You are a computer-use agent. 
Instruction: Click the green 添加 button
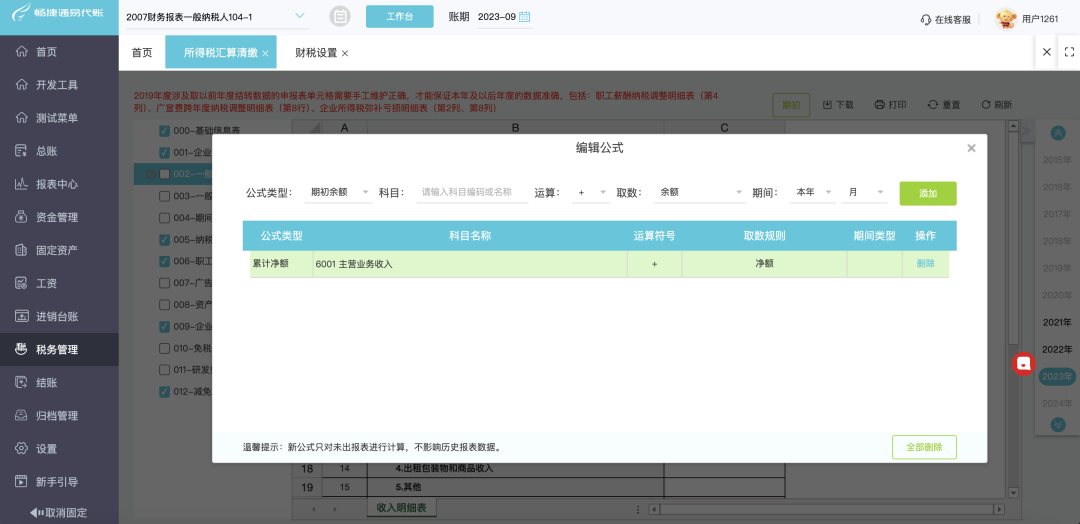tap(928, 193)
